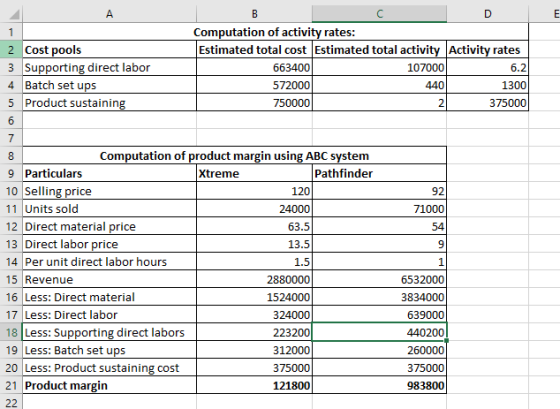Click the 'Less: Batch set ups' label cell
560x409 pixels.
click(x=109, y=350)
